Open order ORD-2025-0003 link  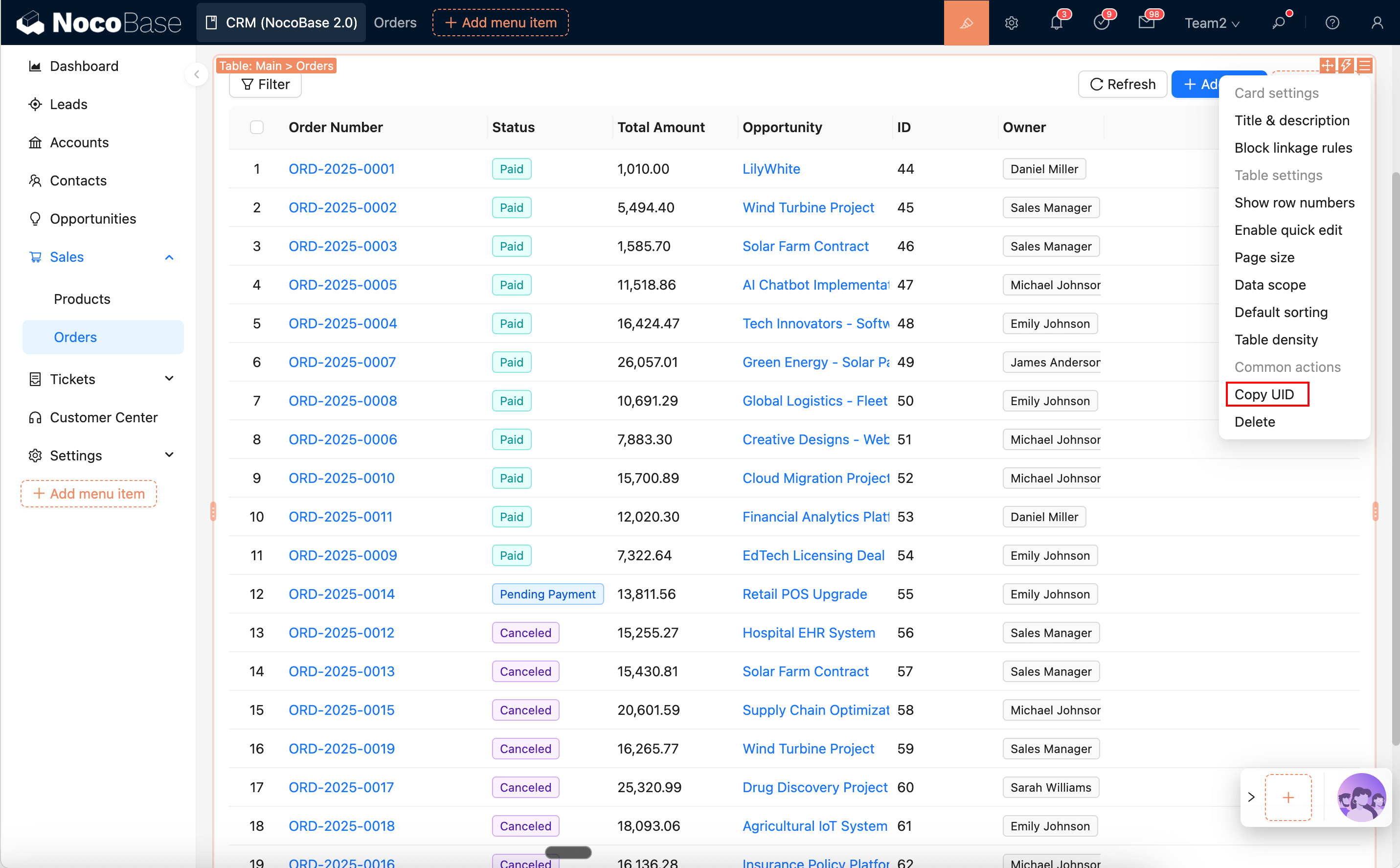click(342, 246)
